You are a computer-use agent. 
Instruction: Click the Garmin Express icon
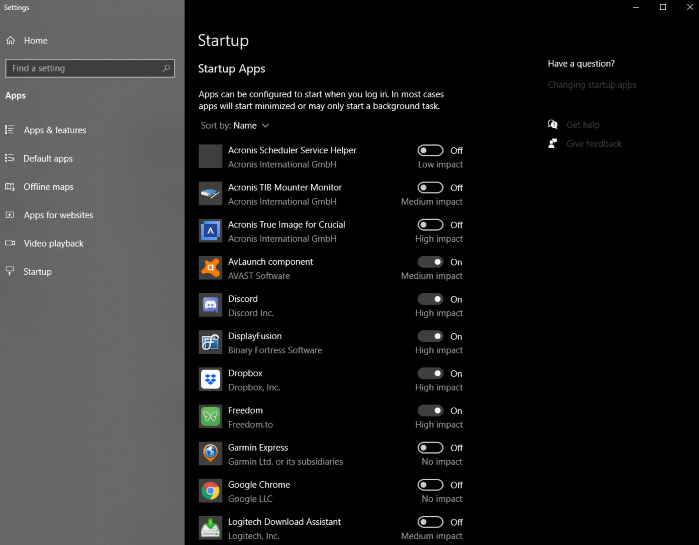[210, 454]
